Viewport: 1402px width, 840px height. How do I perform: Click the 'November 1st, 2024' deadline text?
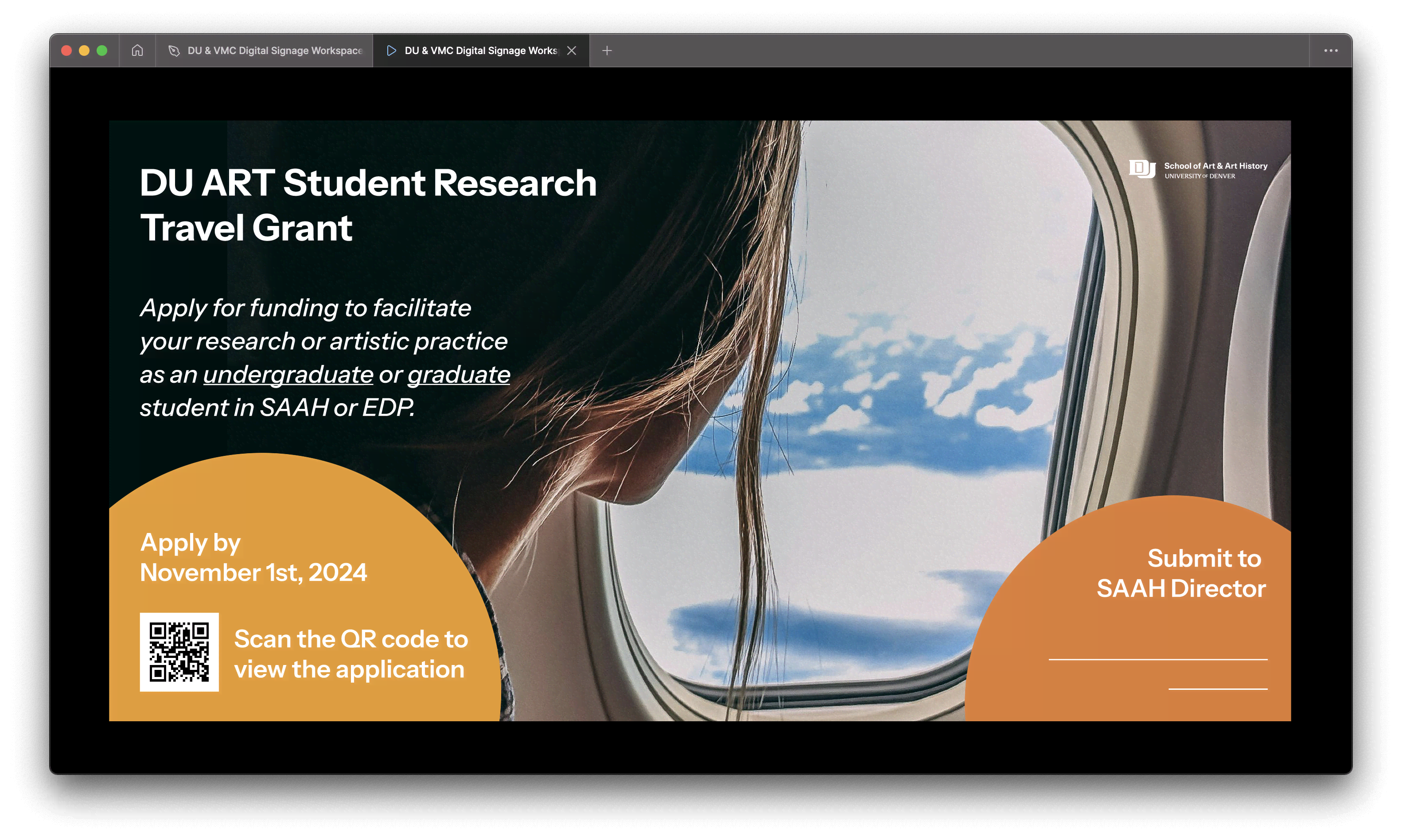click(x=253, y=572)
